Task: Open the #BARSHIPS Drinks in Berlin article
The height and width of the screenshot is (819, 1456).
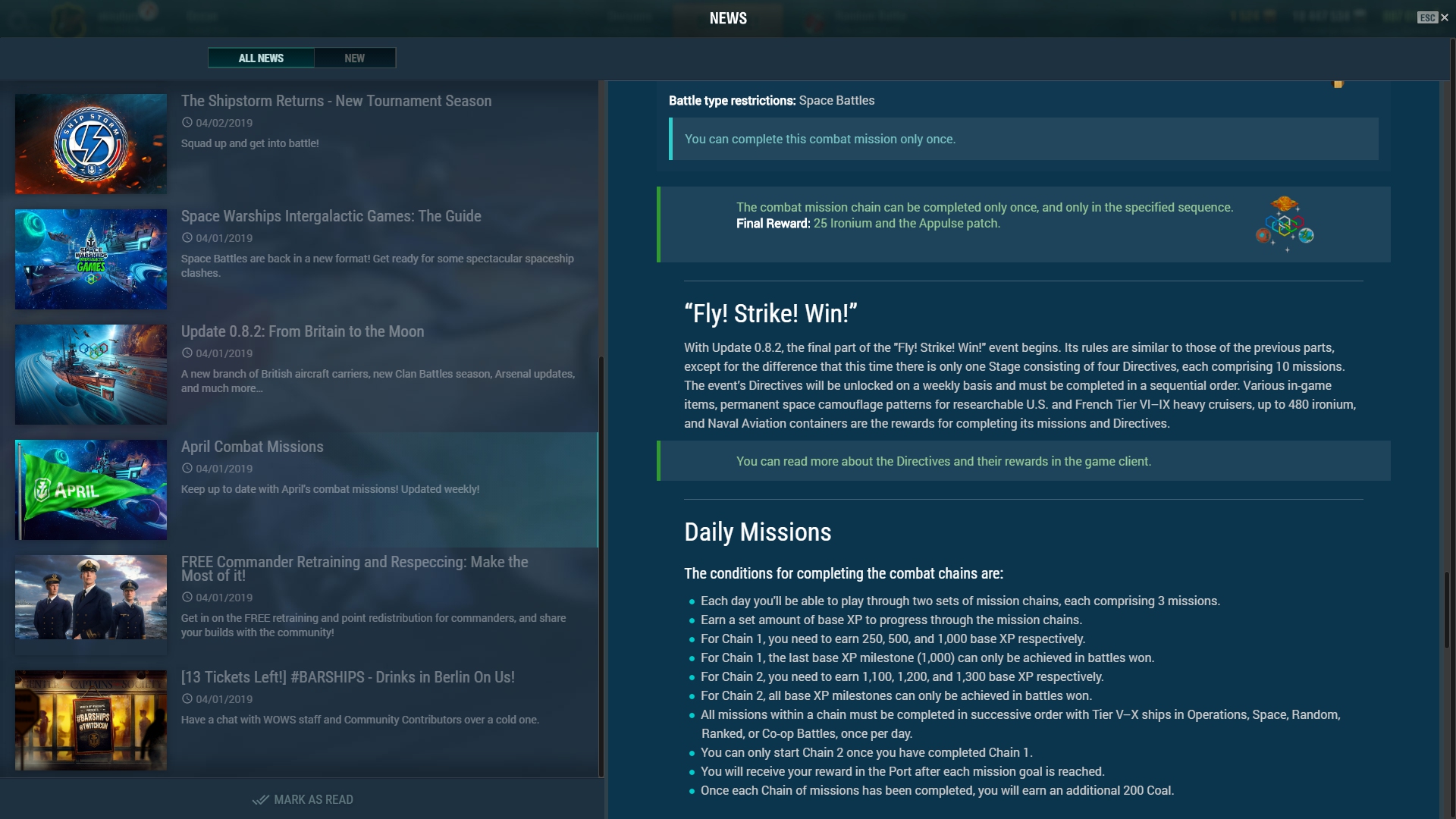Action: pyautogui.click(x=347, y=677)
